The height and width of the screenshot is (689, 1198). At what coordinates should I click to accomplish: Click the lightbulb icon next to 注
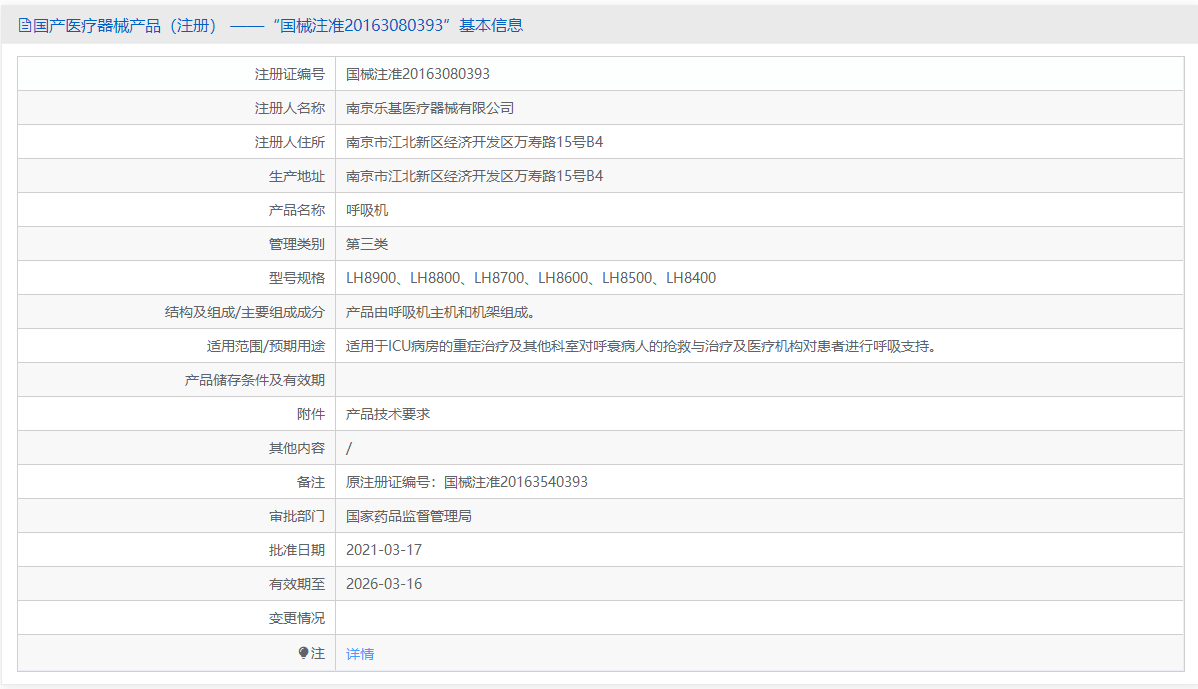pos(303,653)
